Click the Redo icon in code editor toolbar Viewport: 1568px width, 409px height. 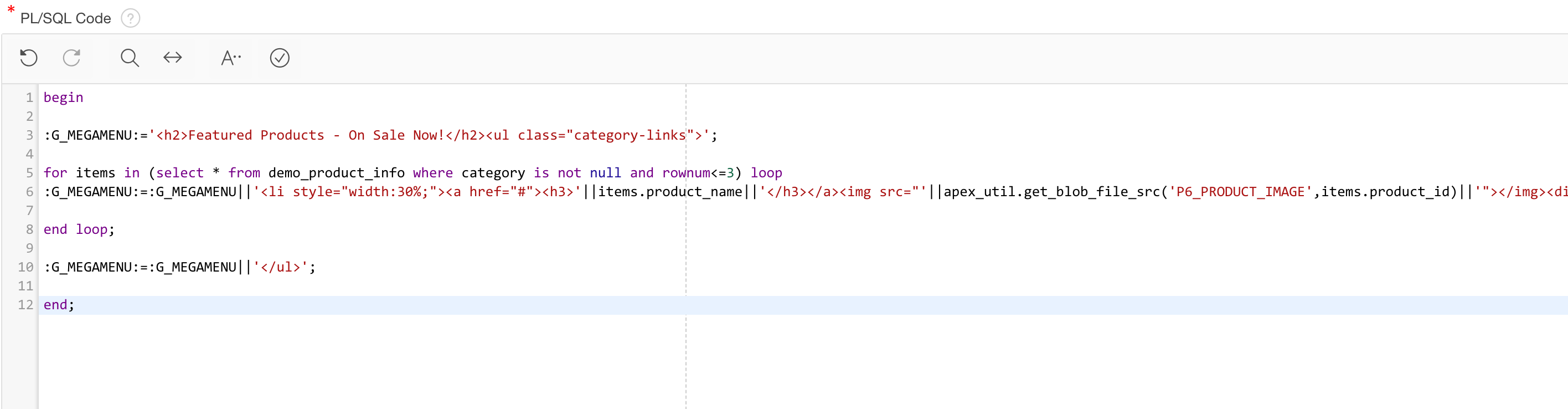(x=72, y=58)
